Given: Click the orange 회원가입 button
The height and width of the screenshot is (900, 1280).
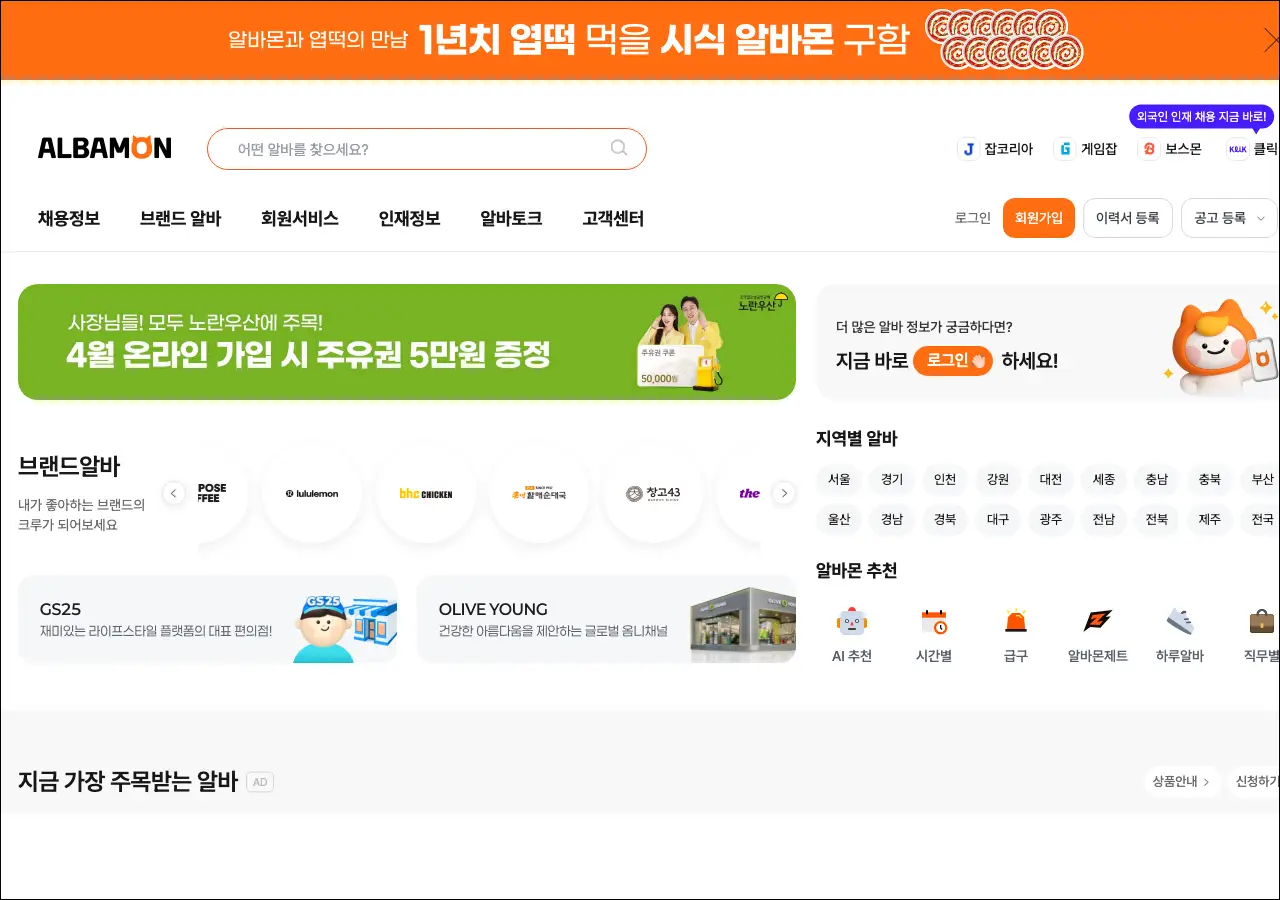Looking at the screenshot, I should pos(1038,218).
